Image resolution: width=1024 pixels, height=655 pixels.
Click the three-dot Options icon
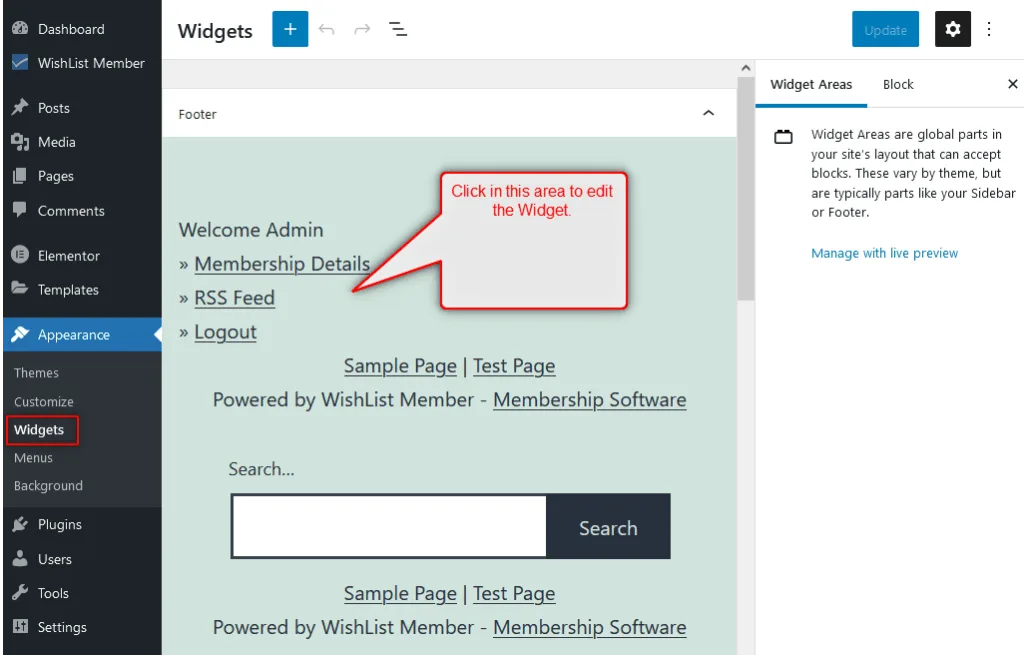click(x=989, y=29)
